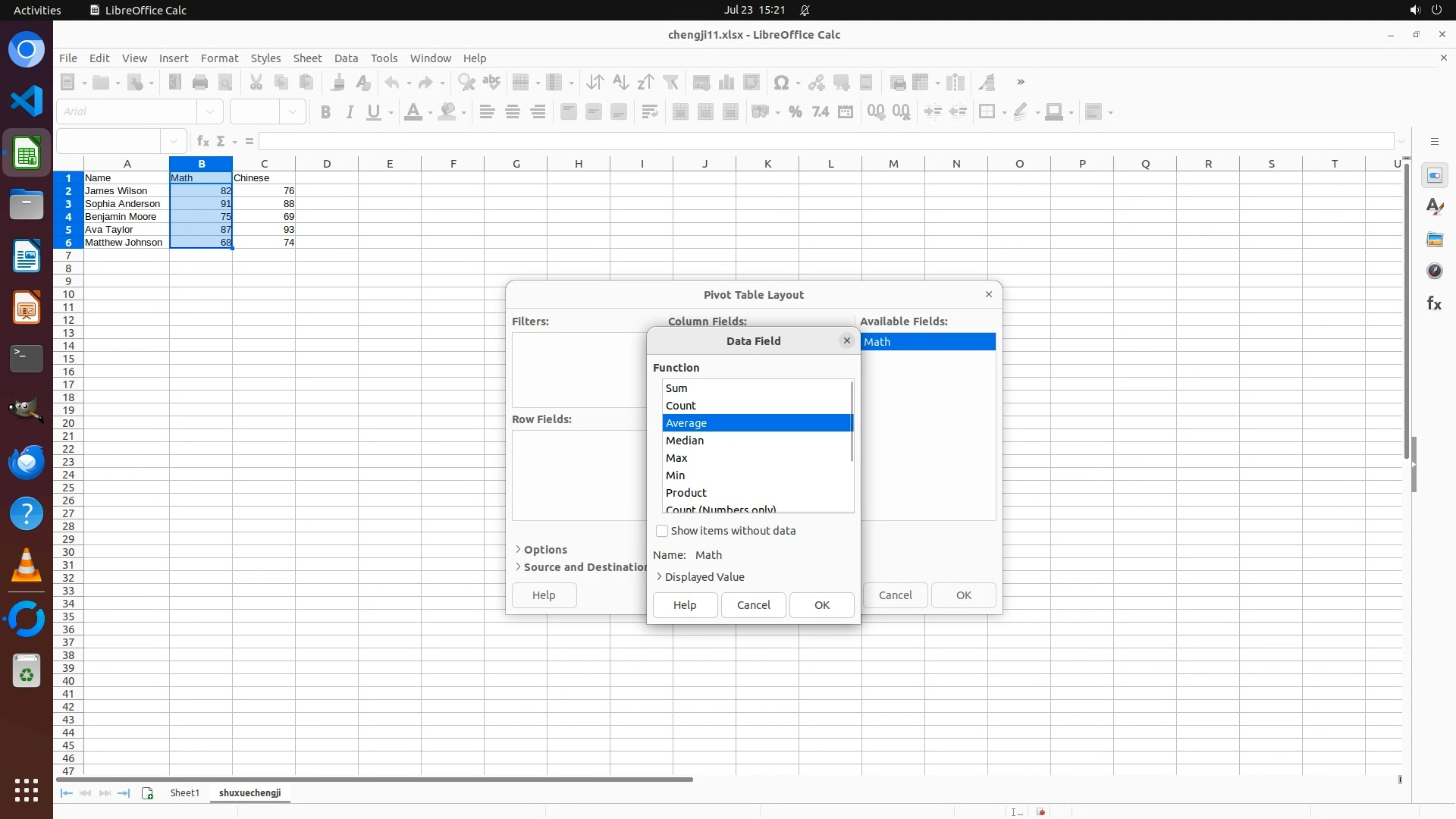Open the sidebar Navigator compass icon

click(x=1434, y=271)
